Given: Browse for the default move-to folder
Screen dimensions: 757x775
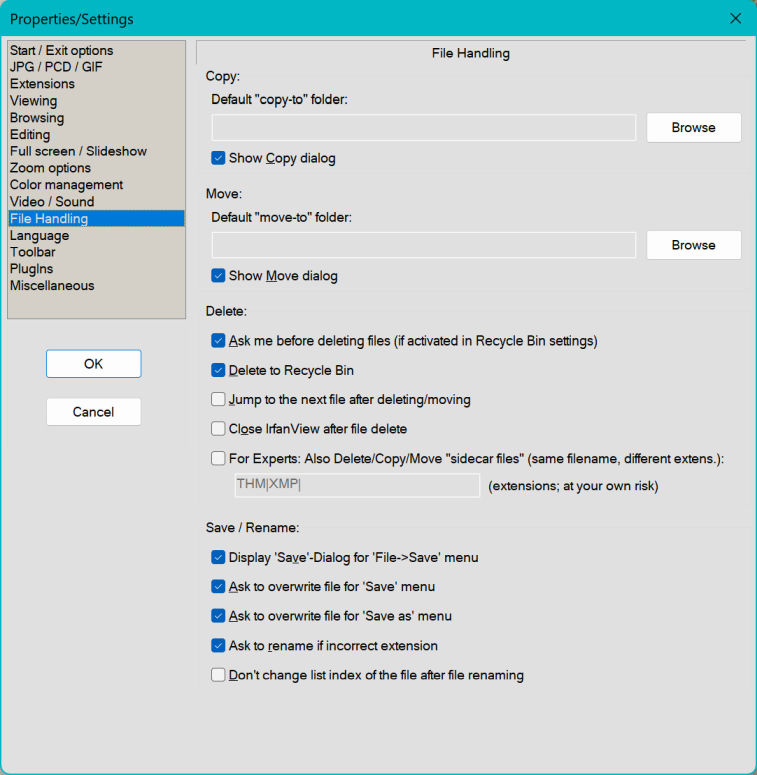Looking at the screenshot, I should 693,245.
